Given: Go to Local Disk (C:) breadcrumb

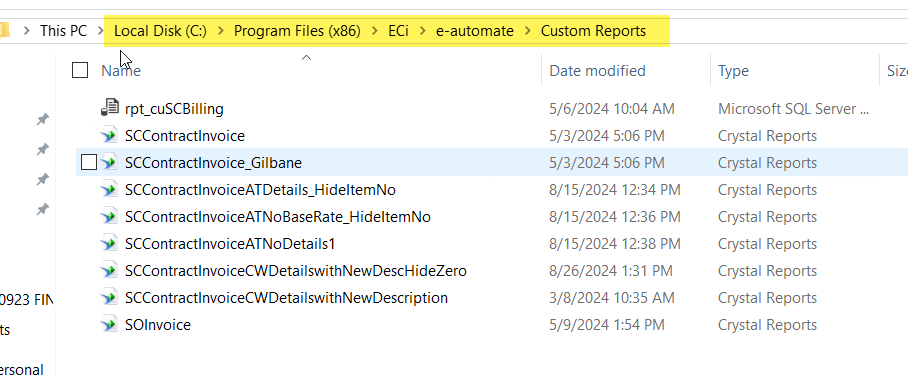Looking at the screenshot, I should [x=160, y=31].
